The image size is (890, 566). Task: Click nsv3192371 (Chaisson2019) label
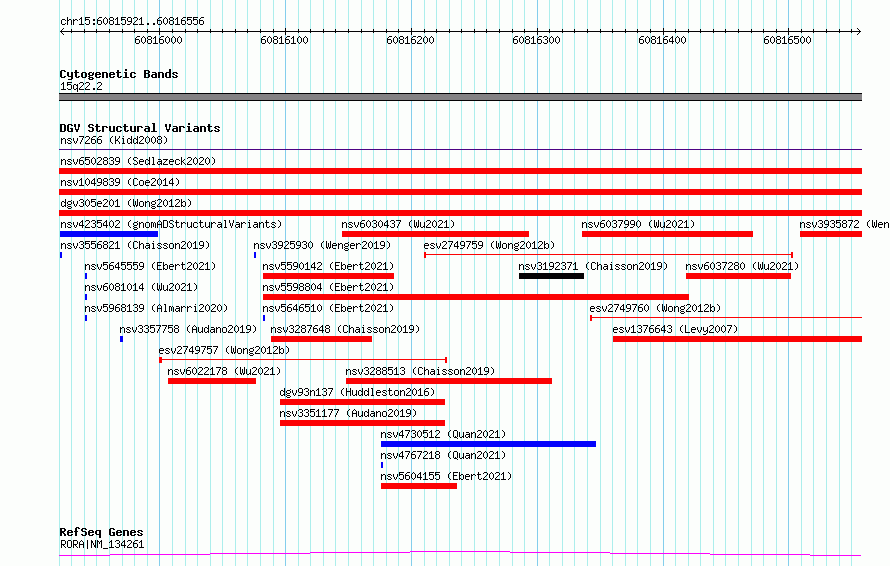[x=593, y=266]
